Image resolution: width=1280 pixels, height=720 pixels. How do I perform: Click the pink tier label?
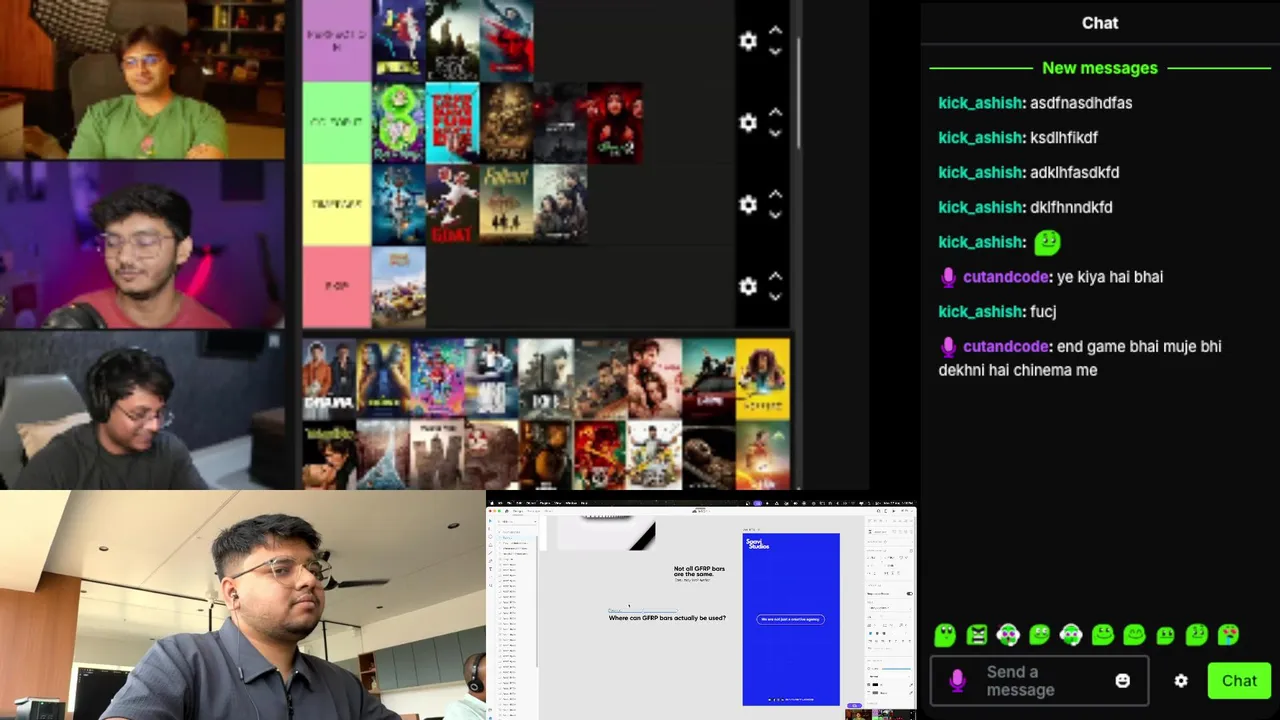(x=337, y=287)
